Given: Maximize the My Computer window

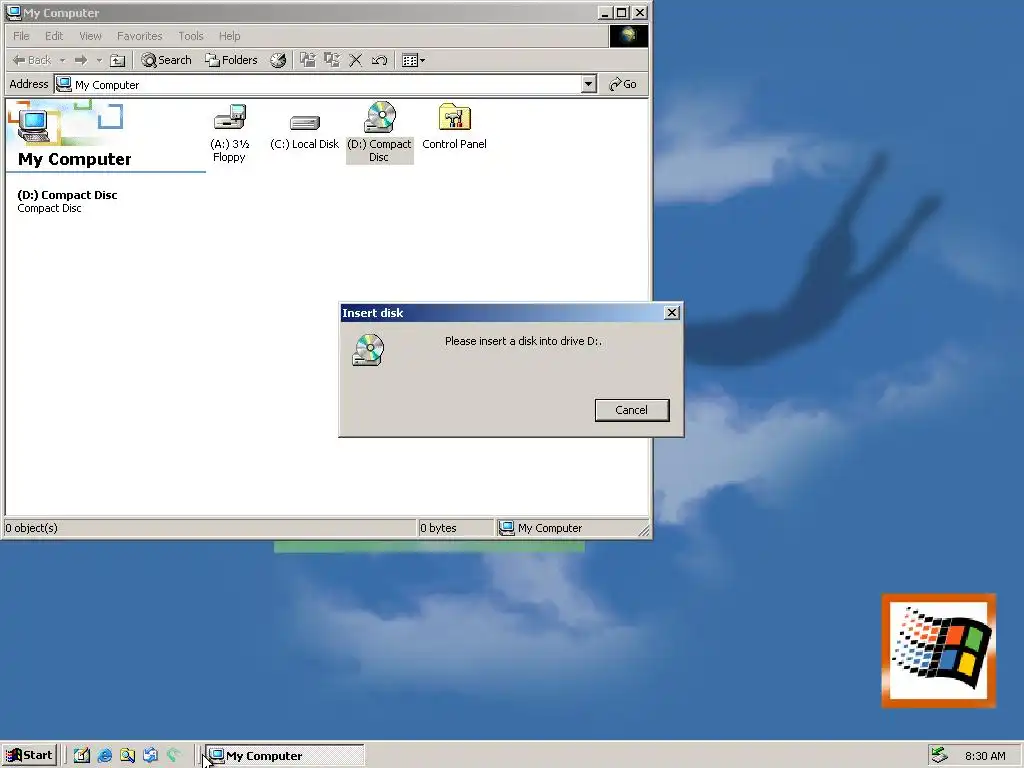Looking at the screenshot, I should pos(622,12).
